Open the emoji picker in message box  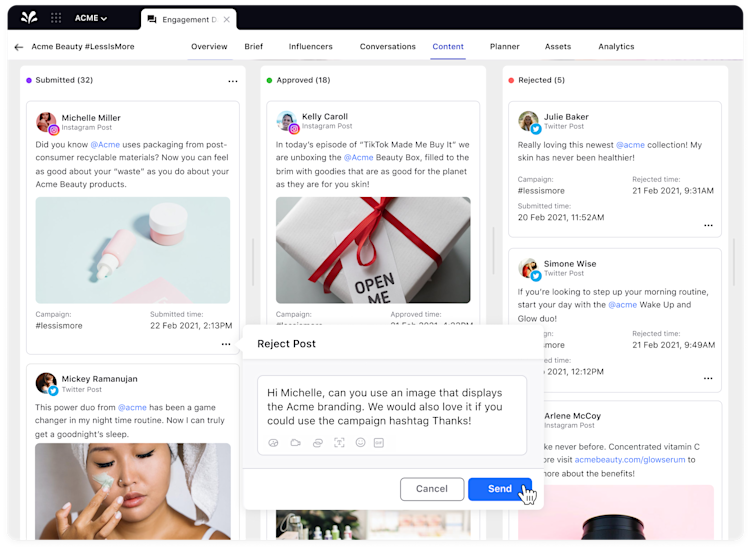361,442
